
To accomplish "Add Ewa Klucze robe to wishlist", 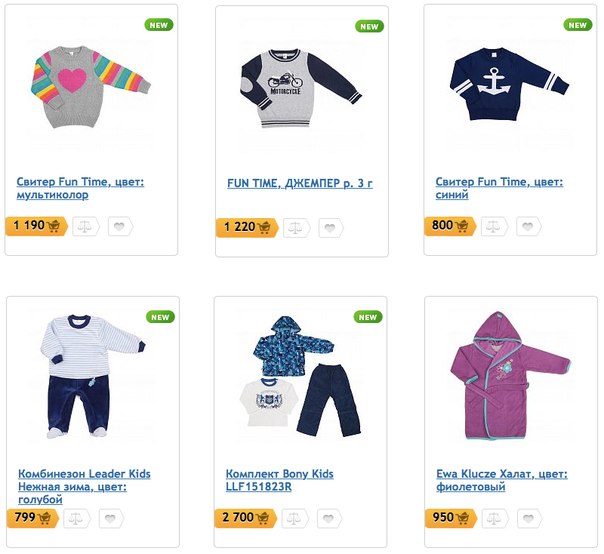I will pos(529,518).
